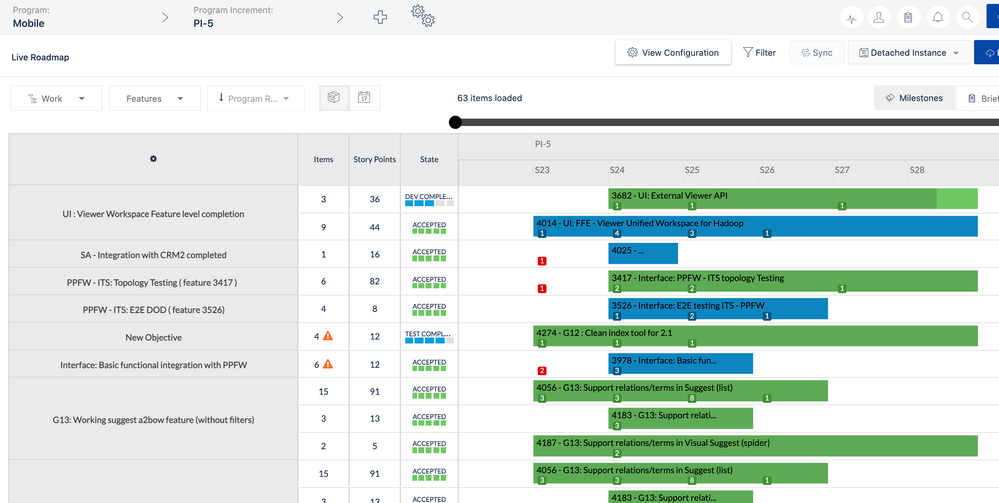Image resolution: width=999 pixels, height=503 pixels.
Task: Expand the Detached Instance dropdown
Action: click(909, 53)
